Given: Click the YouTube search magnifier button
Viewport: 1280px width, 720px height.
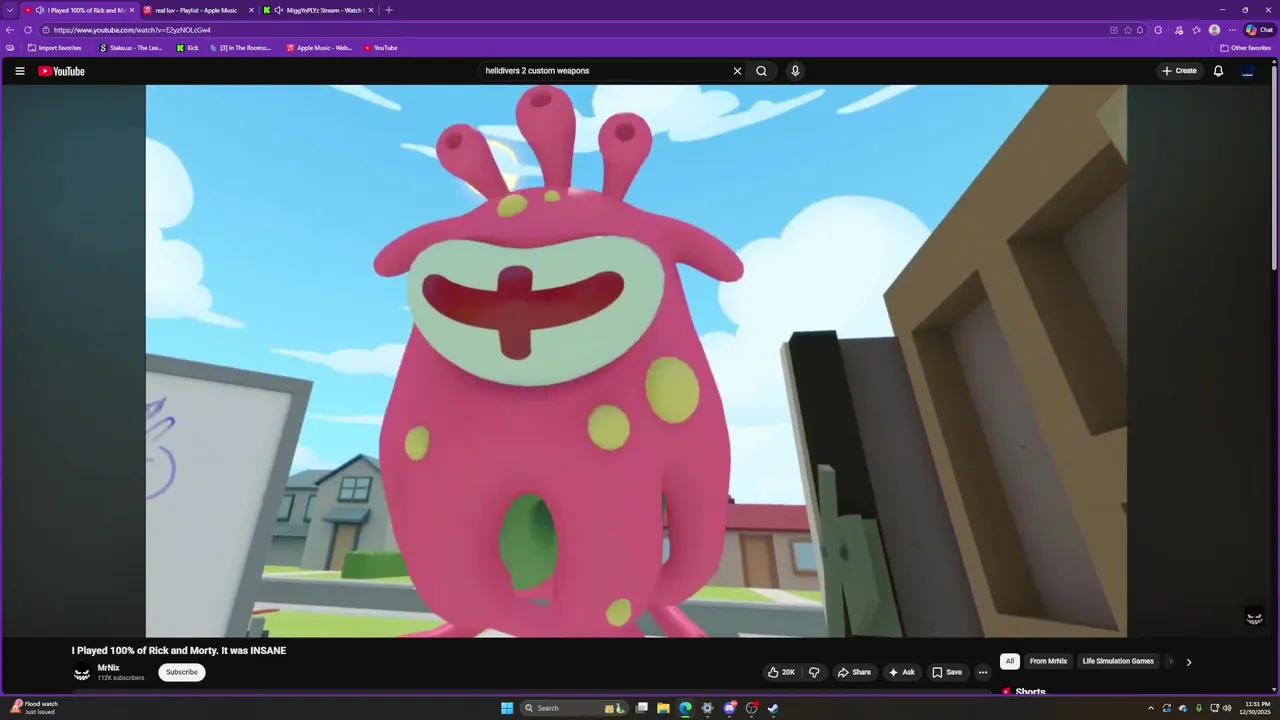Looking at the screenshot, I should coord(761,71).
